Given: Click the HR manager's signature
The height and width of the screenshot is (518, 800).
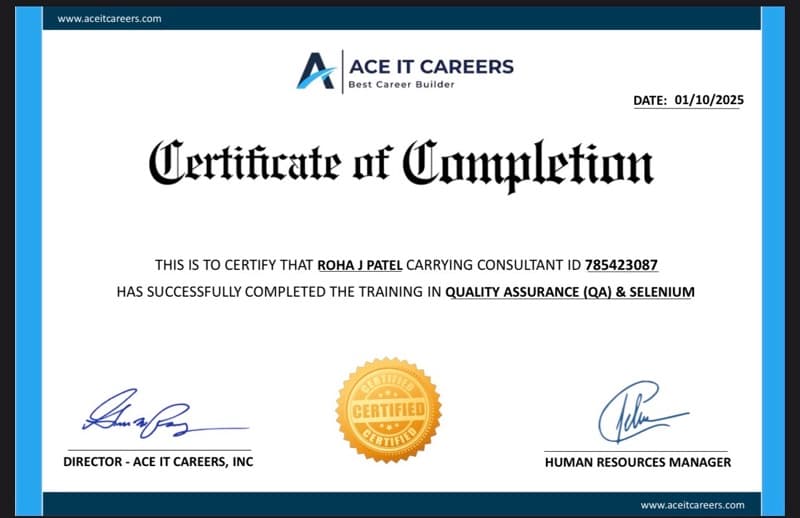Looking at the screenshot, I should pyautogui.click(x=643, y=411).
